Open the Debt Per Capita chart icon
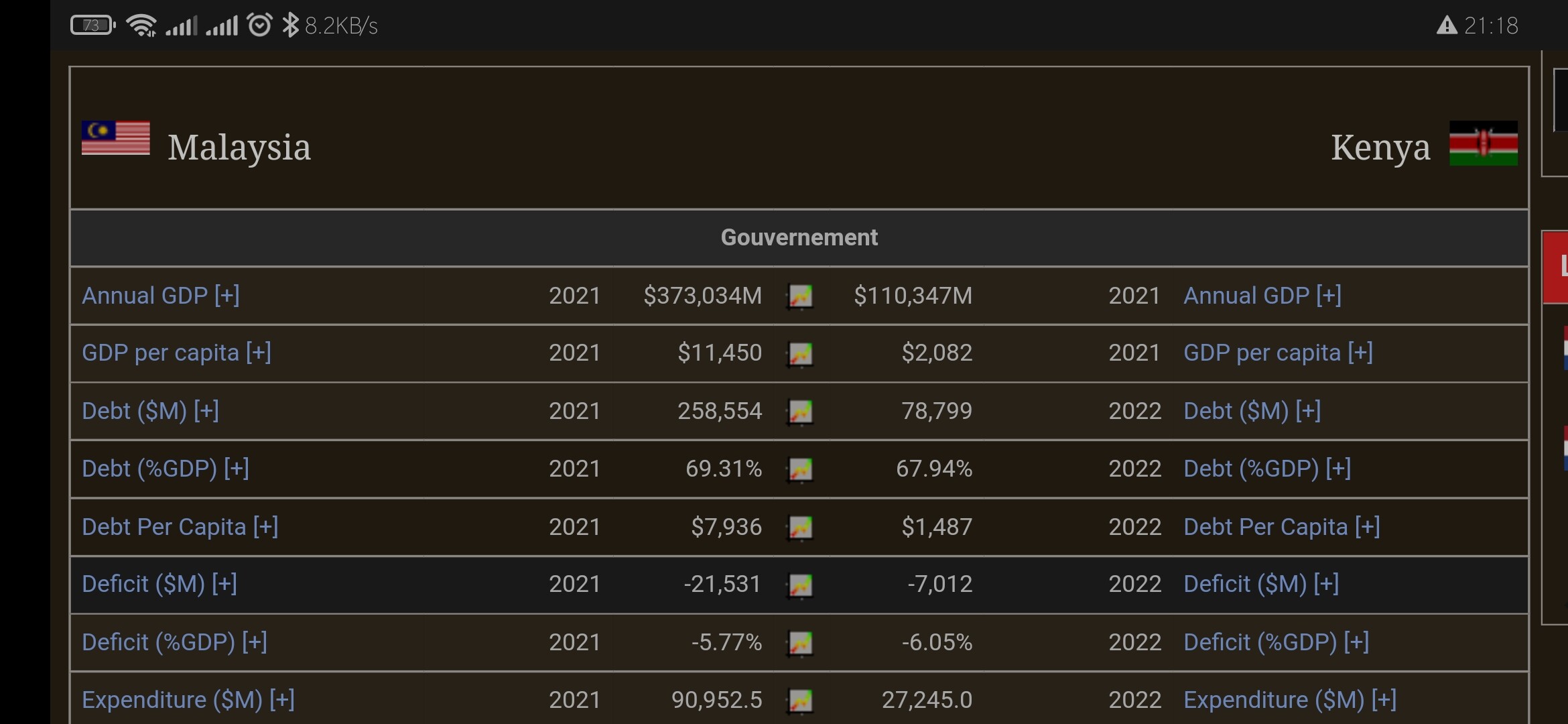1568x724 pixels. coord(800,527)
